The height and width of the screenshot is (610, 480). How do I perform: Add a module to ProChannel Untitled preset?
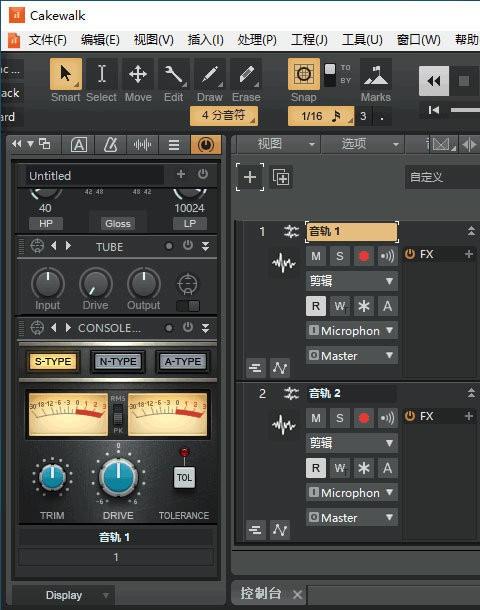coord(181,174)
